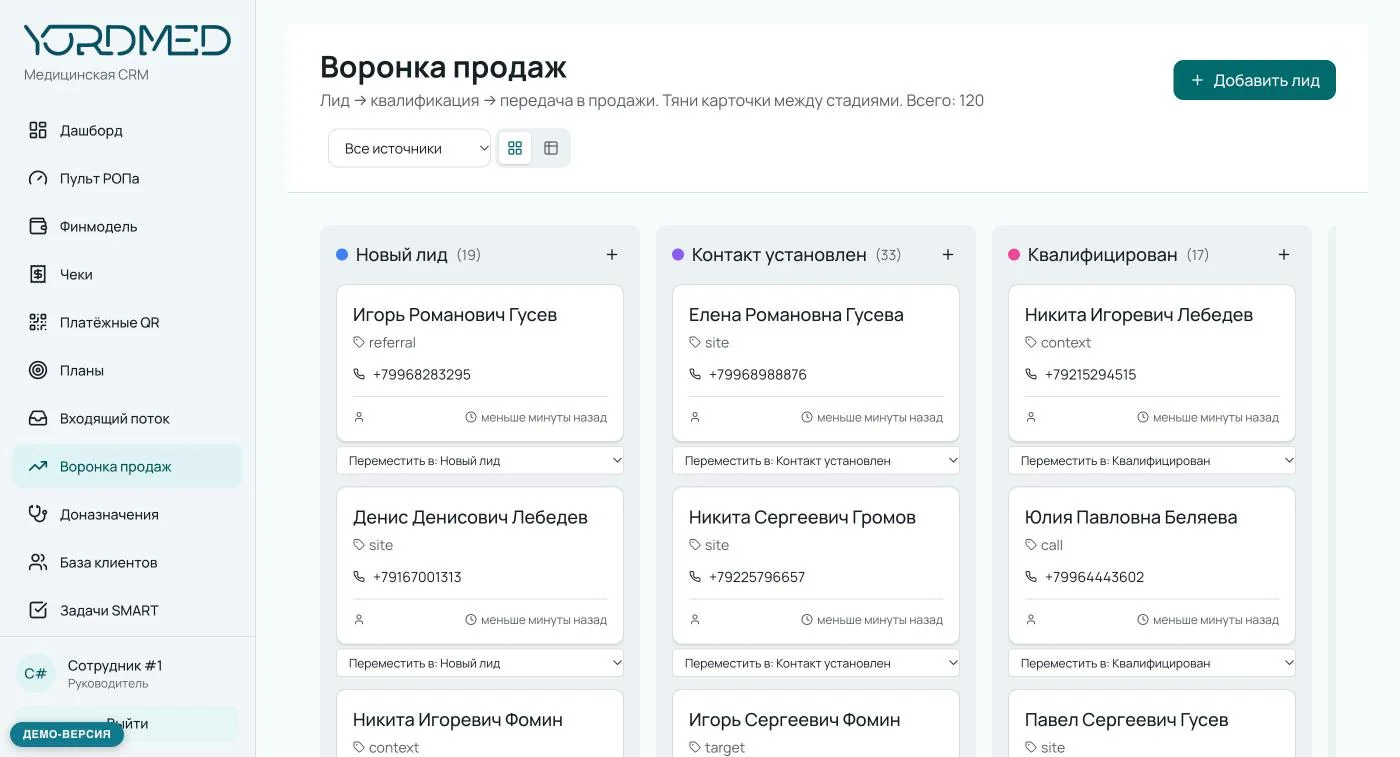Viewport: 1400px width, 757px height.
Task: Open the move dropdown under Денис Денисович Лебедев
Action: pos(480,663)
